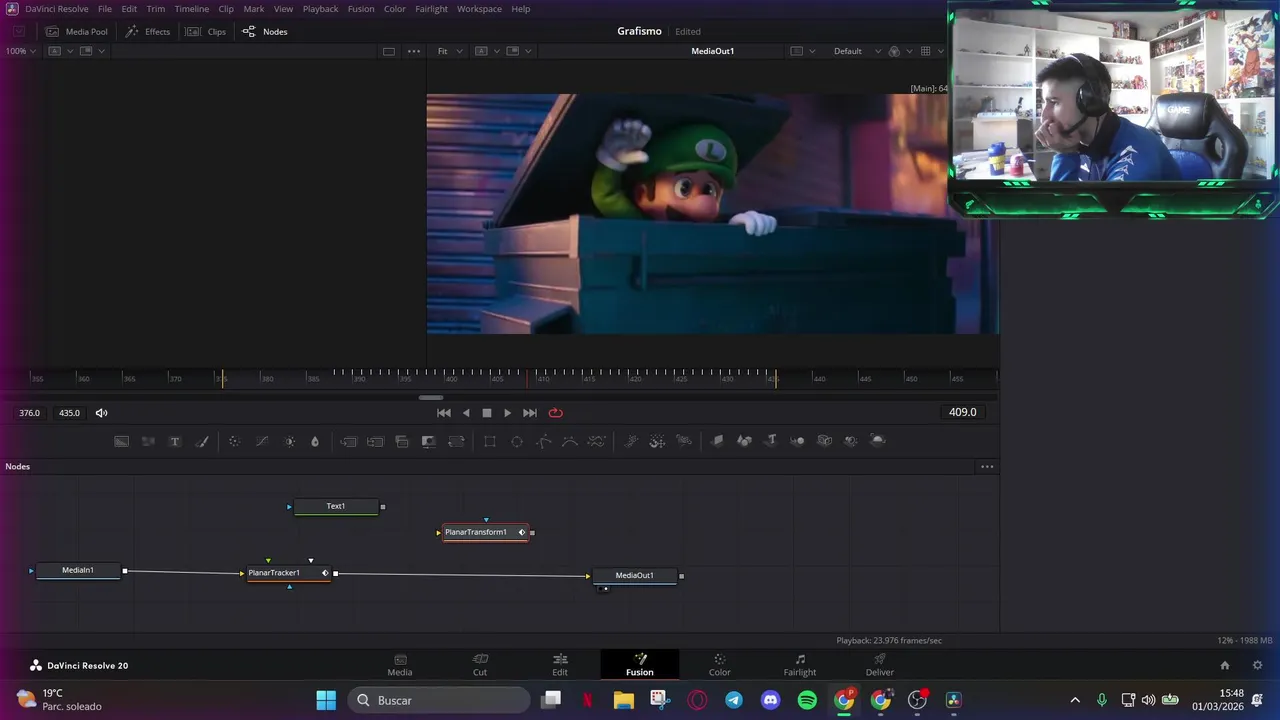Add a Background node from the toolbar

pyautogui.click(x=121, y=441)
